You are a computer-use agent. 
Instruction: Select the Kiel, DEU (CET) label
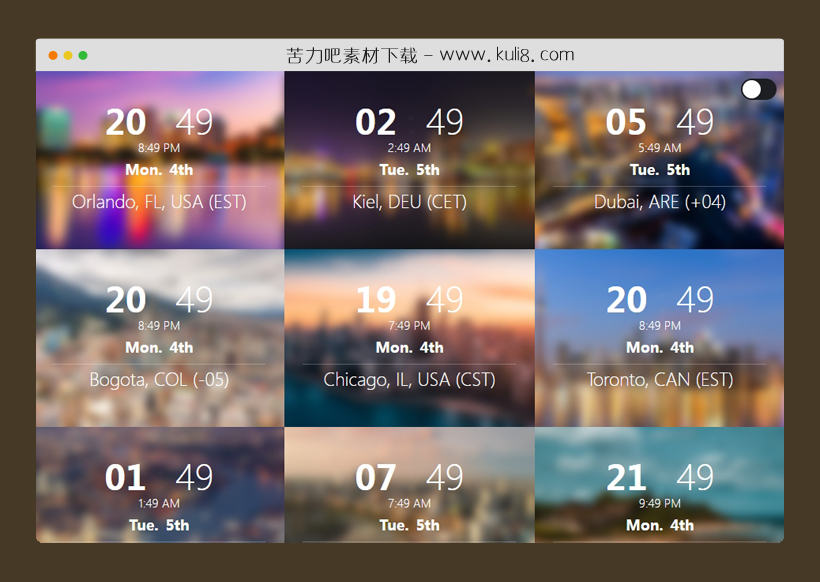(x=409, y=202)
